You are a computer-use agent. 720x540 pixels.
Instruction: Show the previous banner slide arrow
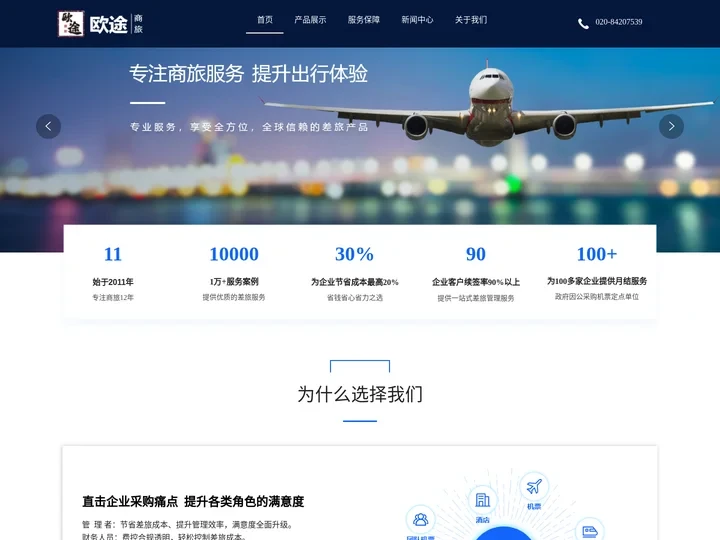coord(48,126)
